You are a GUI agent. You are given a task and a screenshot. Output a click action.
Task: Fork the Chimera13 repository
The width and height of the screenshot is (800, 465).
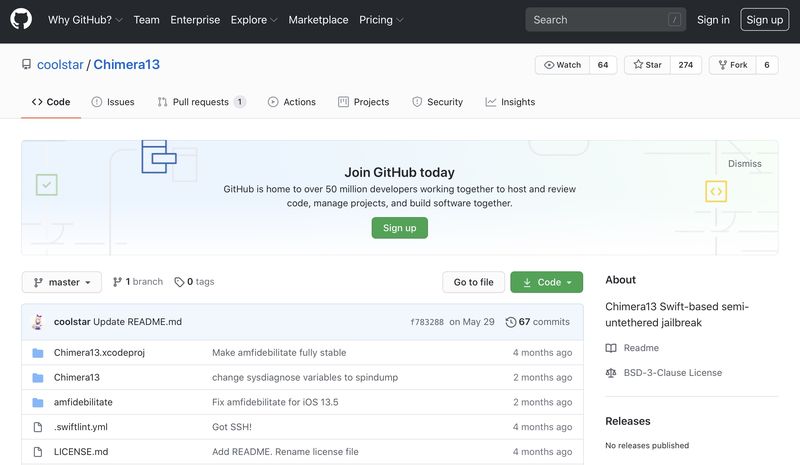pyautogui.click(x=733, y=65)
